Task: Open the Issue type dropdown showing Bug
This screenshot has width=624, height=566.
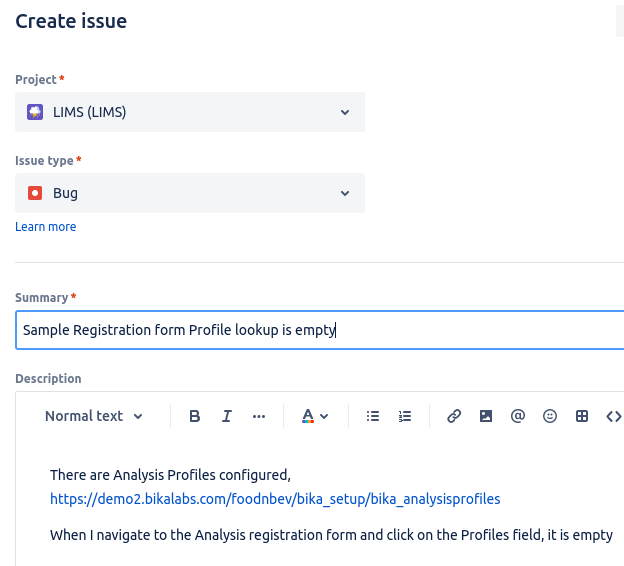Action: [190, 193]
